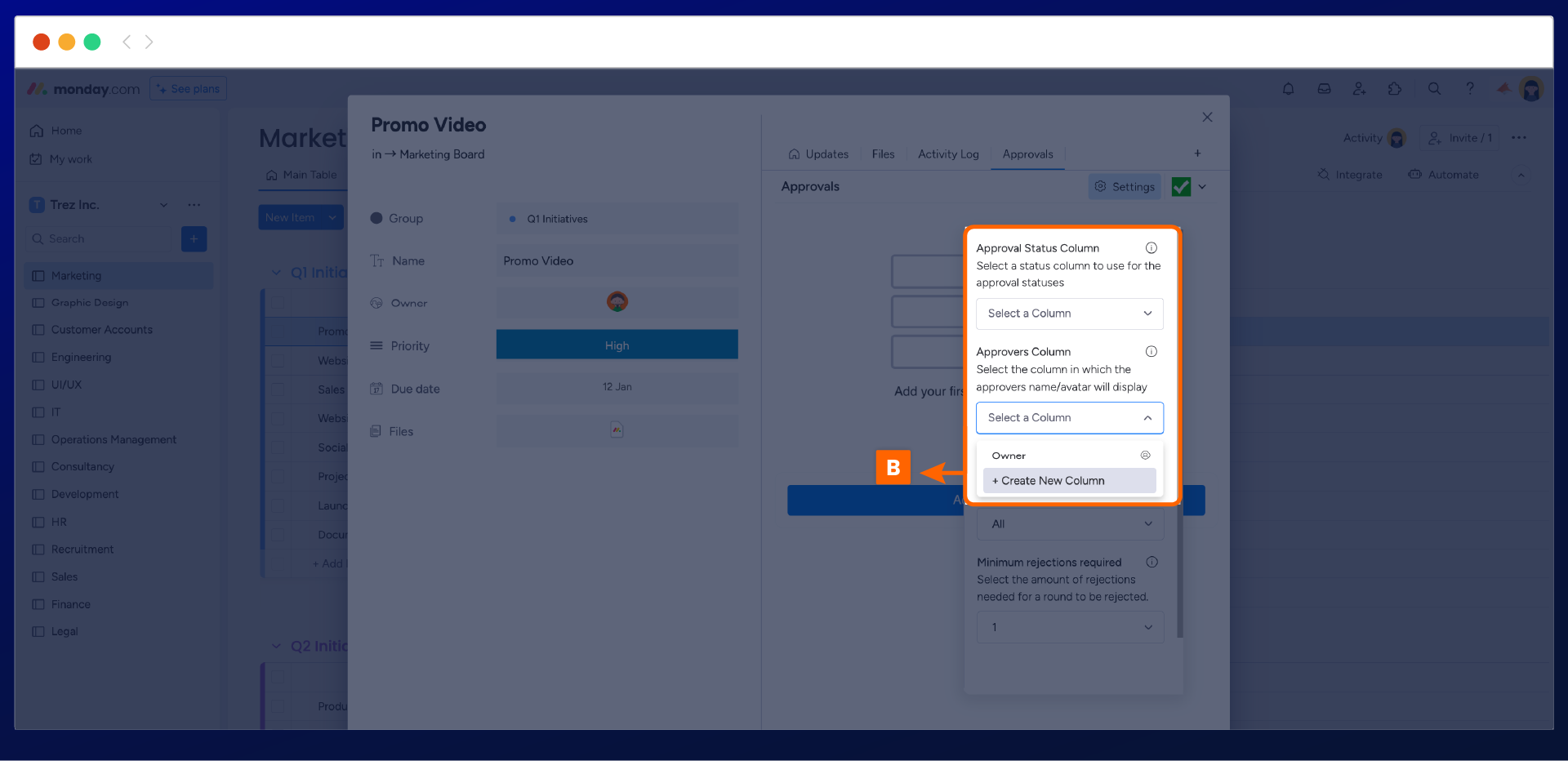Click info icon beside Approval Status Column
Viewport: 1568px width, 761px height.
[x=1151, y=248]
